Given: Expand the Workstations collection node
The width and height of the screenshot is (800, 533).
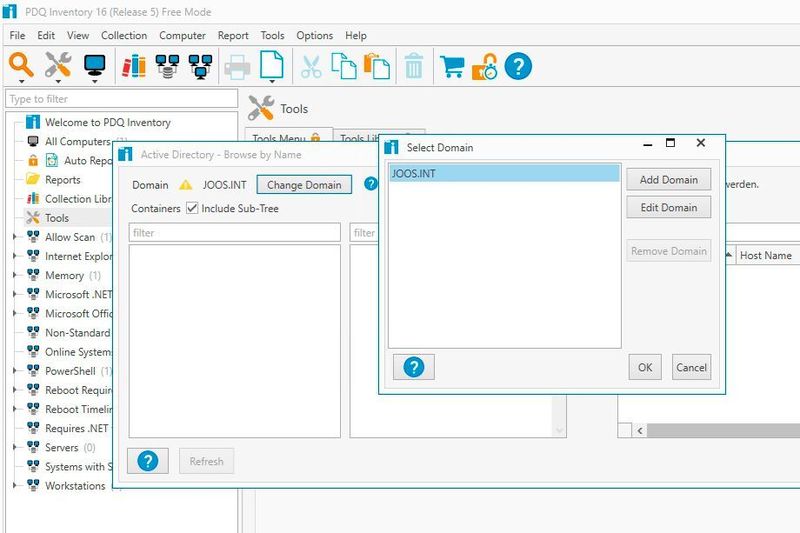Looking at the screenshot, I should point(15,486).
